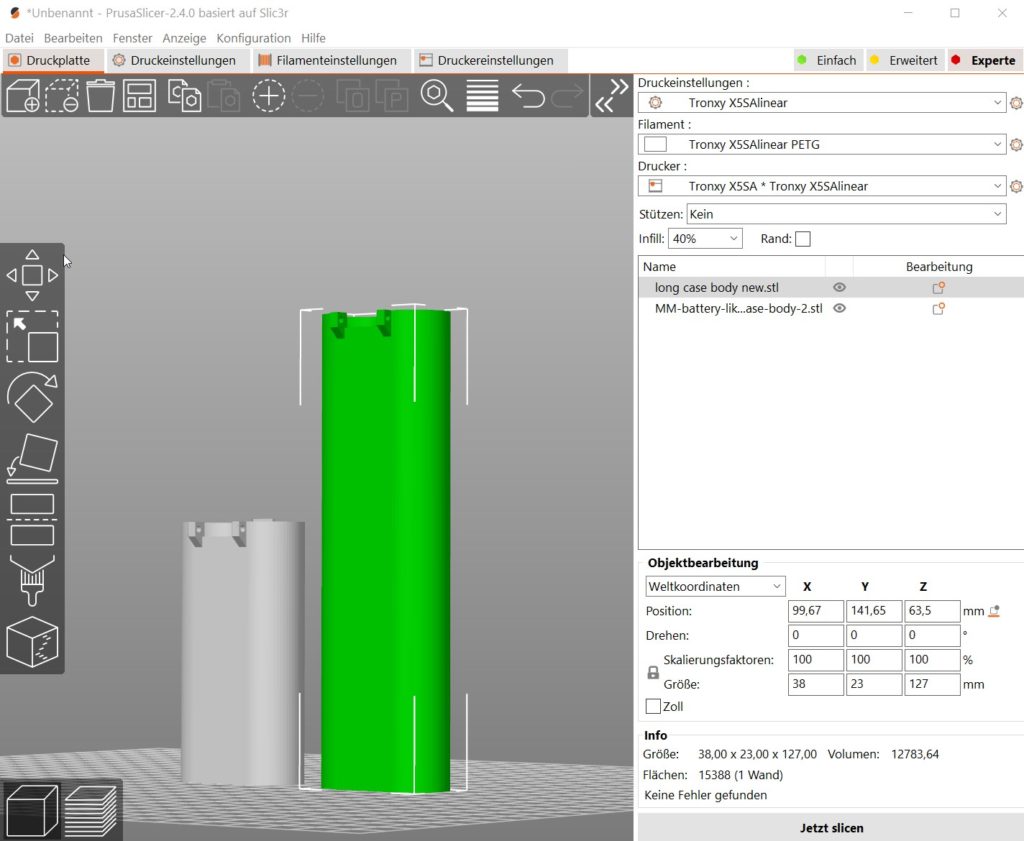Open the Infill percentage dropdown
This screenshot has width=1024, height=841.
click(x=705, y=239)
